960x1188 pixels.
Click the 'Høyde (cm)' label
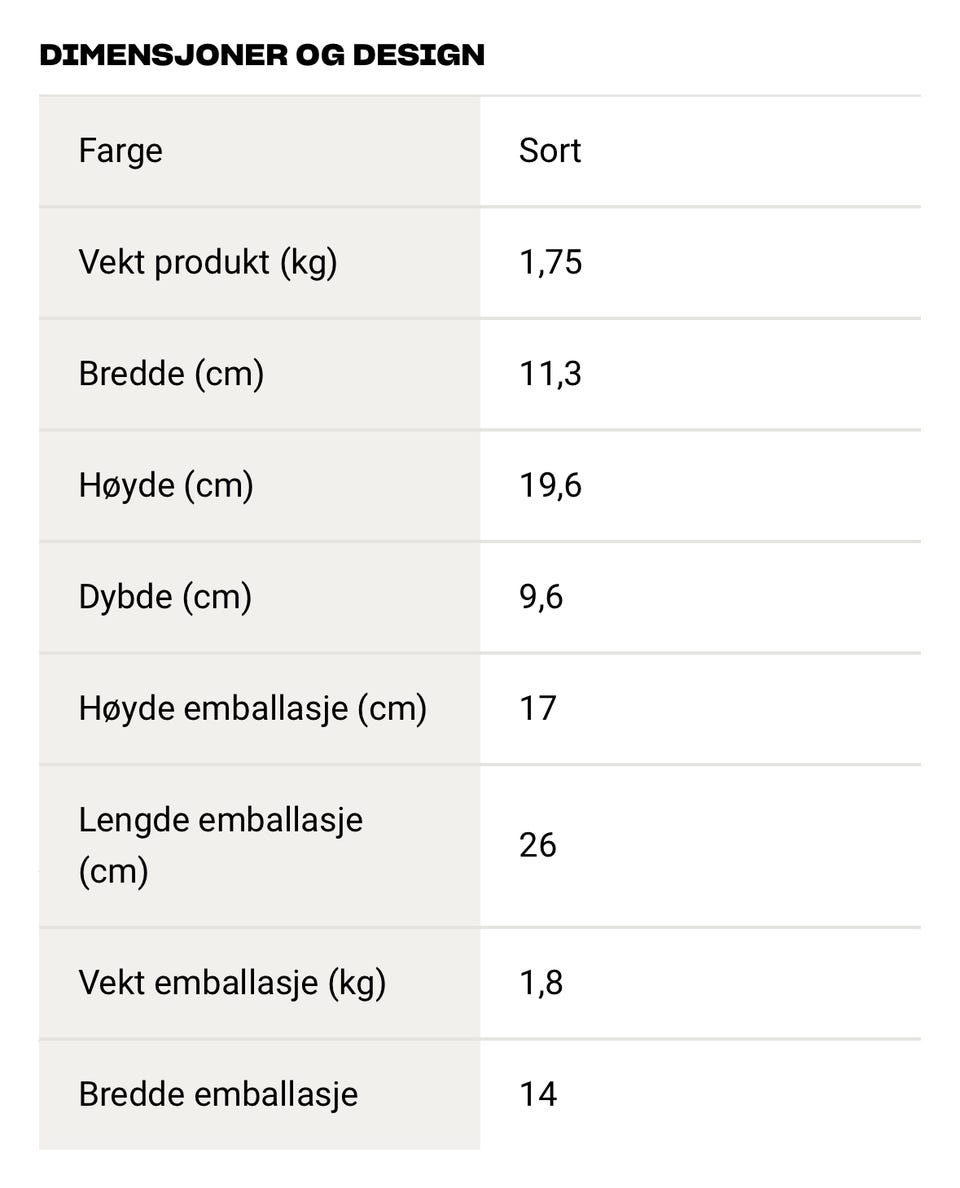tap(166, 486)
